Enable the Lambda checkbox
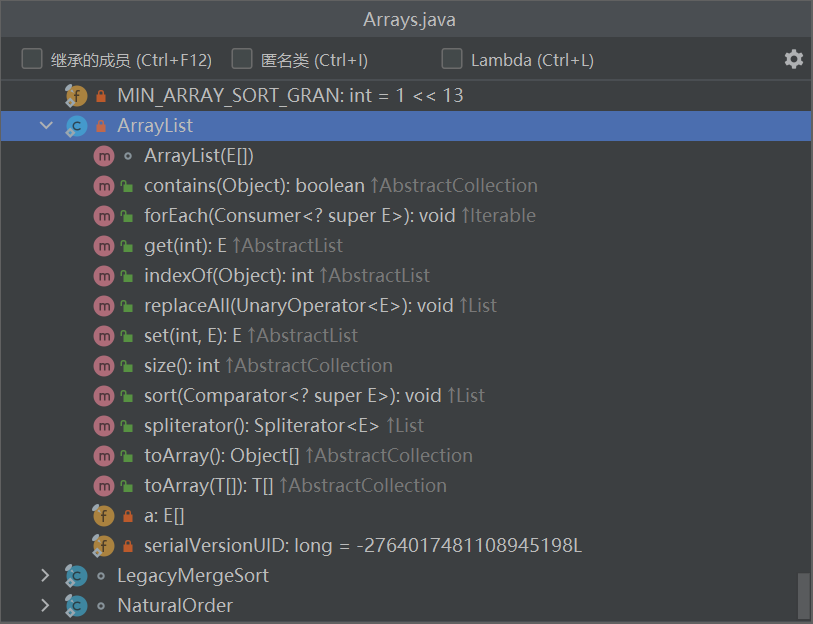 click(x=451, y=59)
